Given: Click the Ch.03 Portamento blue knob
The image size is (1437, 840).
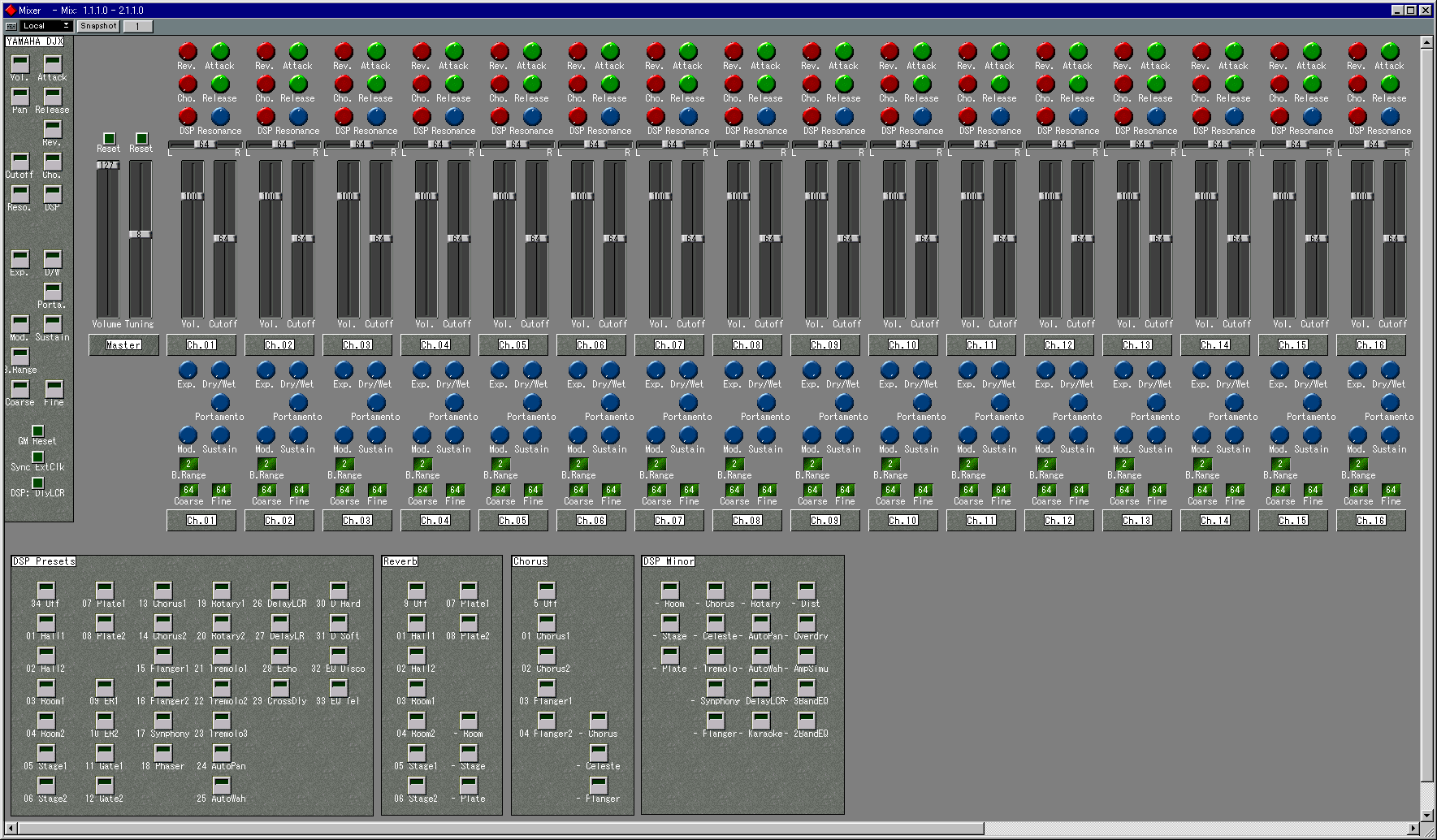Looking at the screenshot, I should [x=376, y=403].
